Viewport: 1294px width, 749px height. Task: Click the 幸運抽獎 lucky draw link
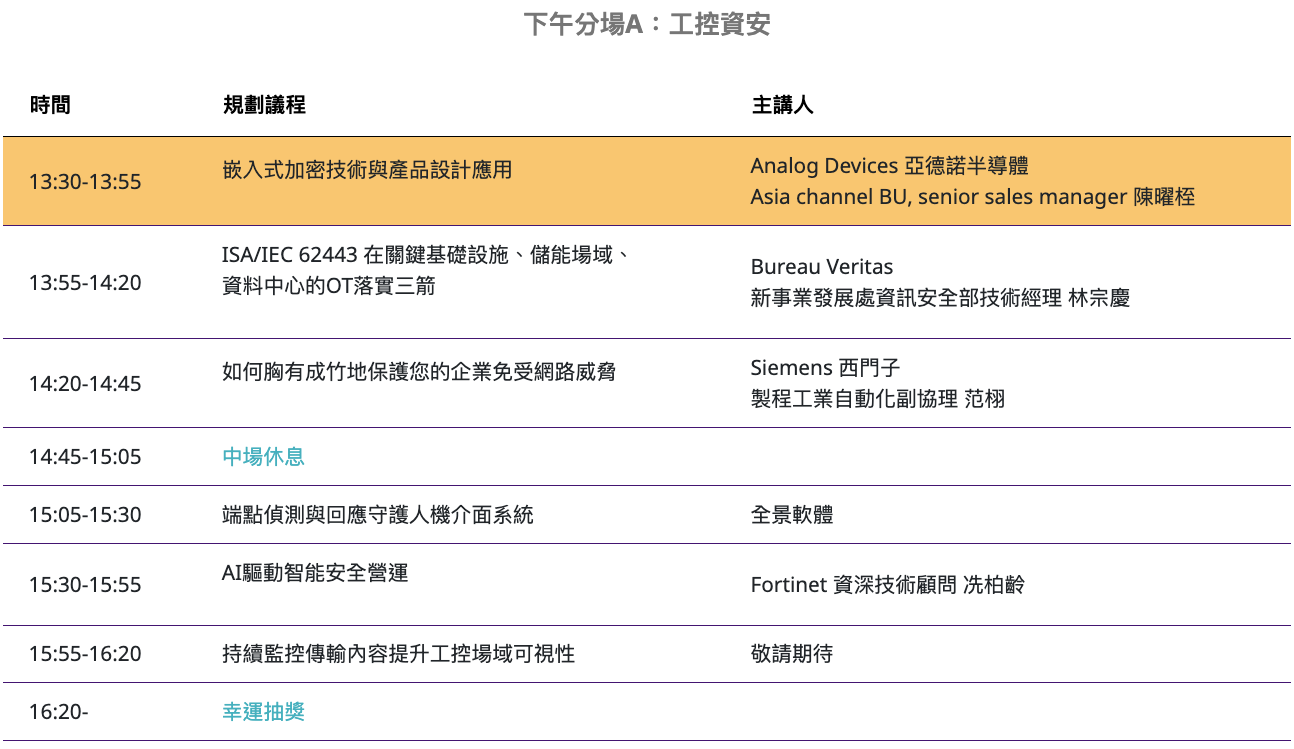[263, 712]
